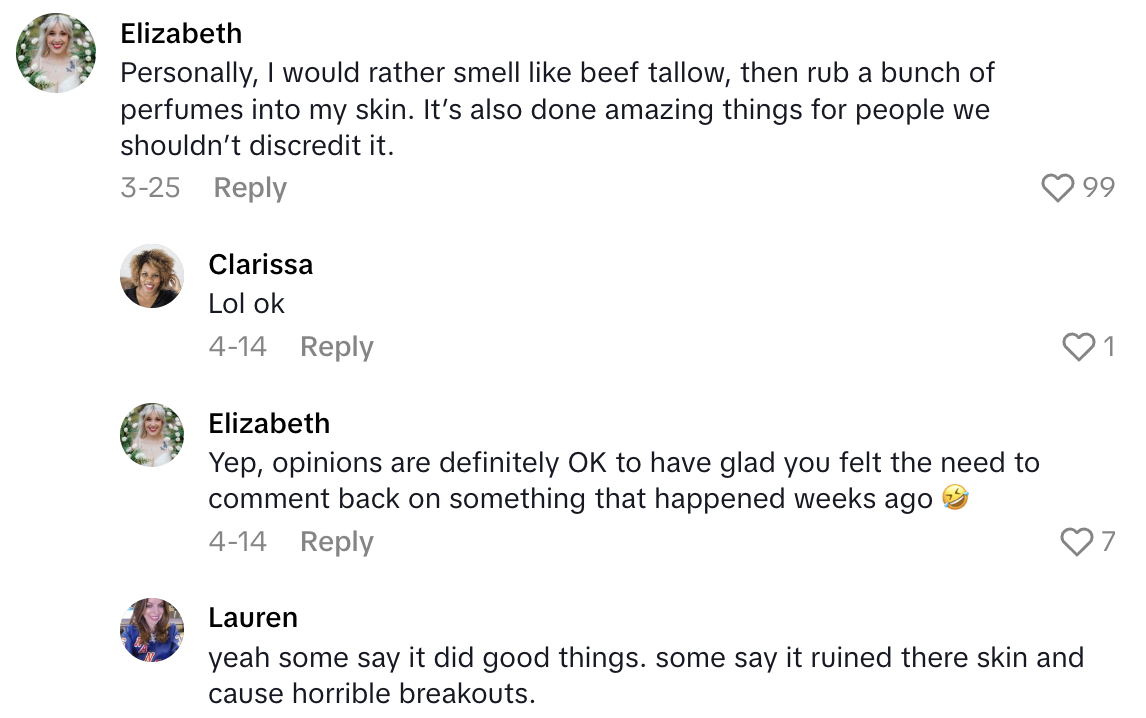
Task: Open the Elizabeth username on the top comment
Action: (181, 33)
